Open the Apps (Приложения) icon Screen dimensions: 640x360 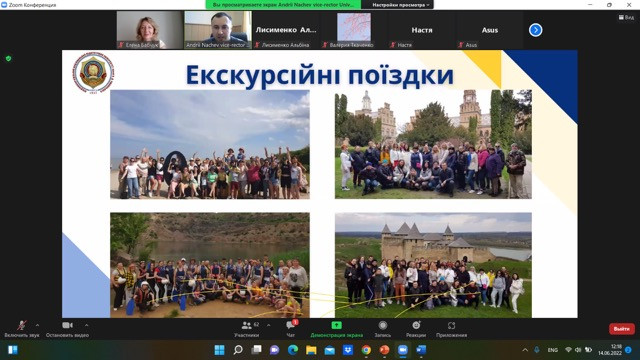tap(451, 325)
